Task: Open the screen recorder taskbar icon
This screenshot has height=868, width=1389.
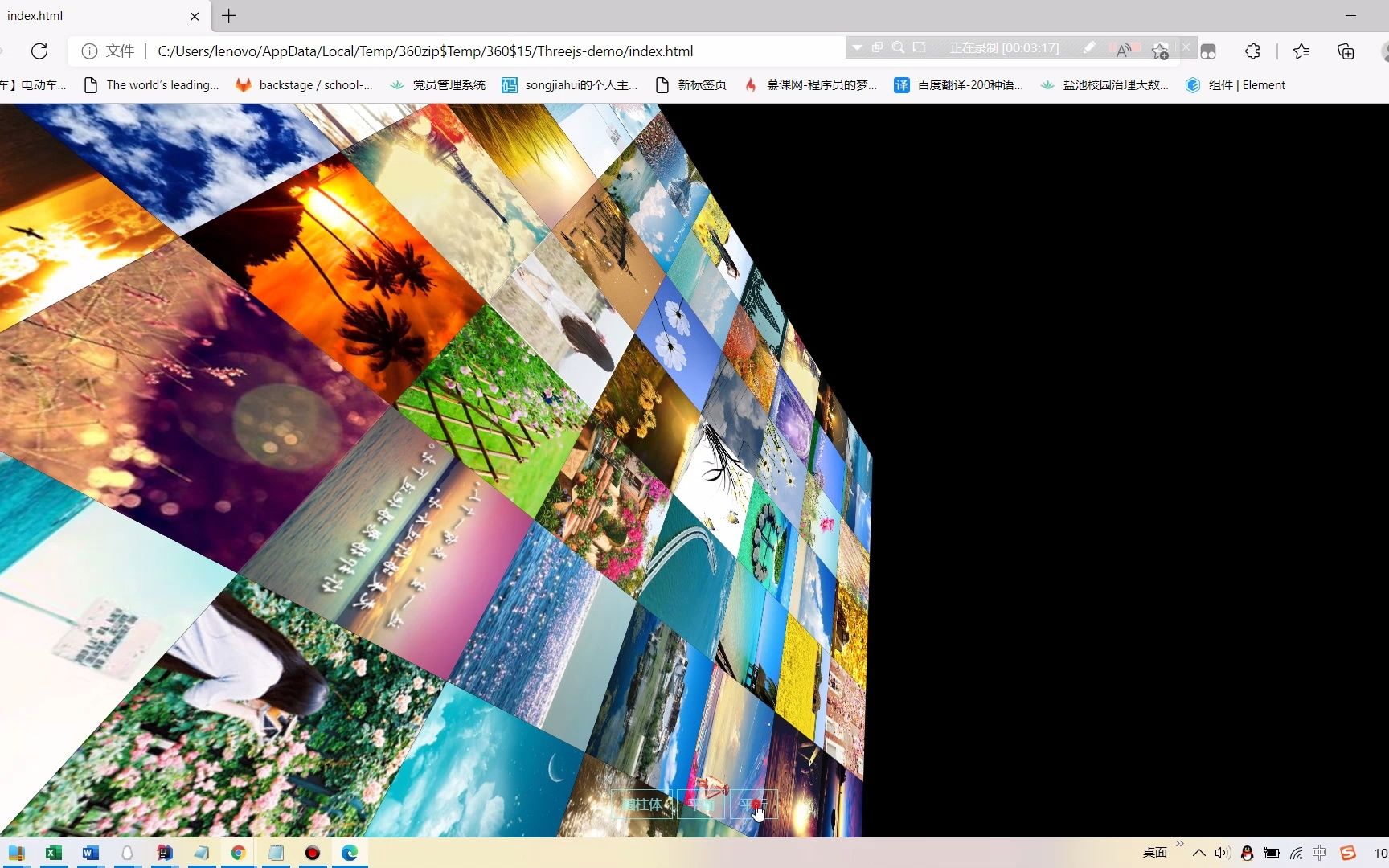Action: pyautogui.click(x=313, y=853)
